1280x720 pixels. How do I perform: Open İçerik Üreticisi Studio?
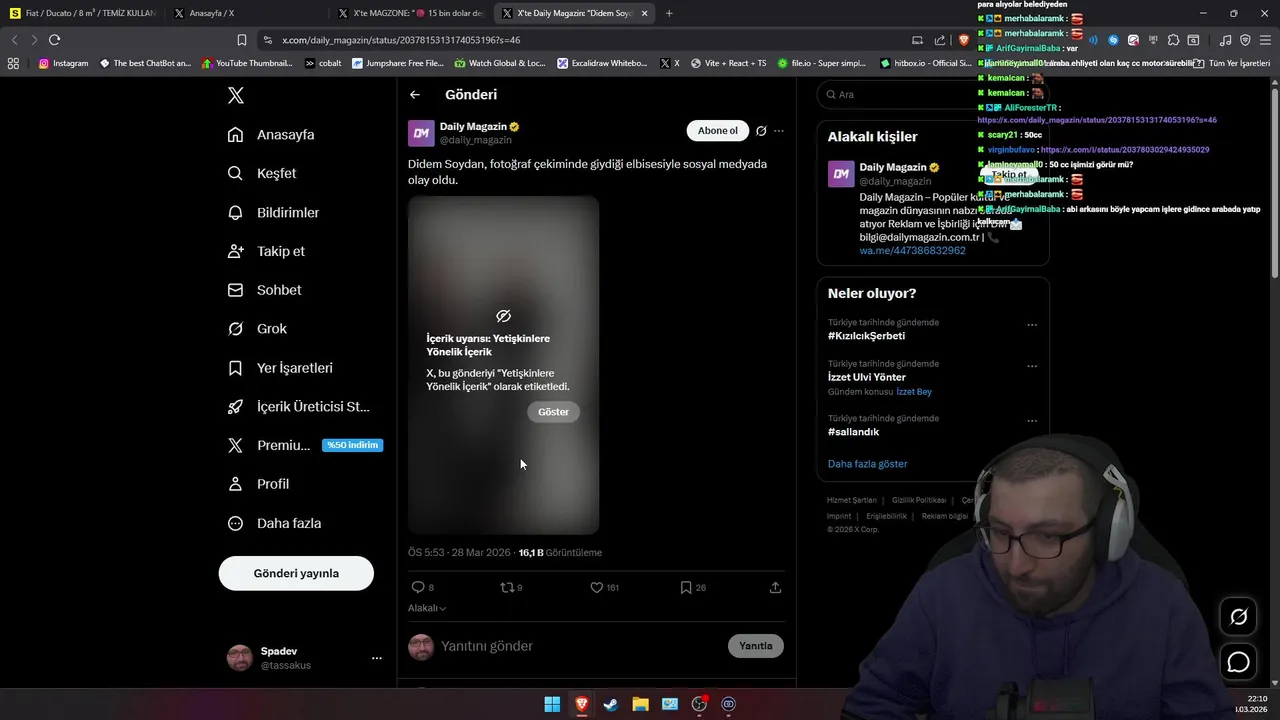click(299, 407)
